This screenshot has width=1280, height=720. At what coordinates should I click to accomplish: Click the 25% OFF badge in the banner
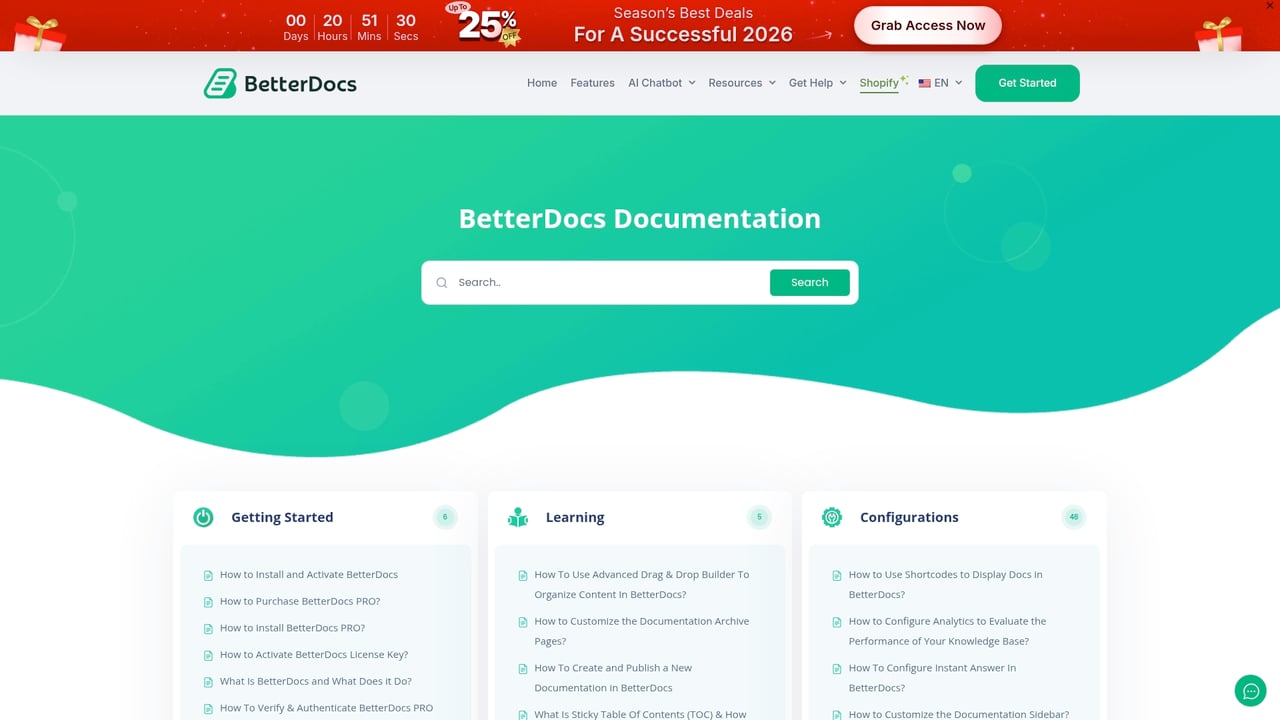483,27
